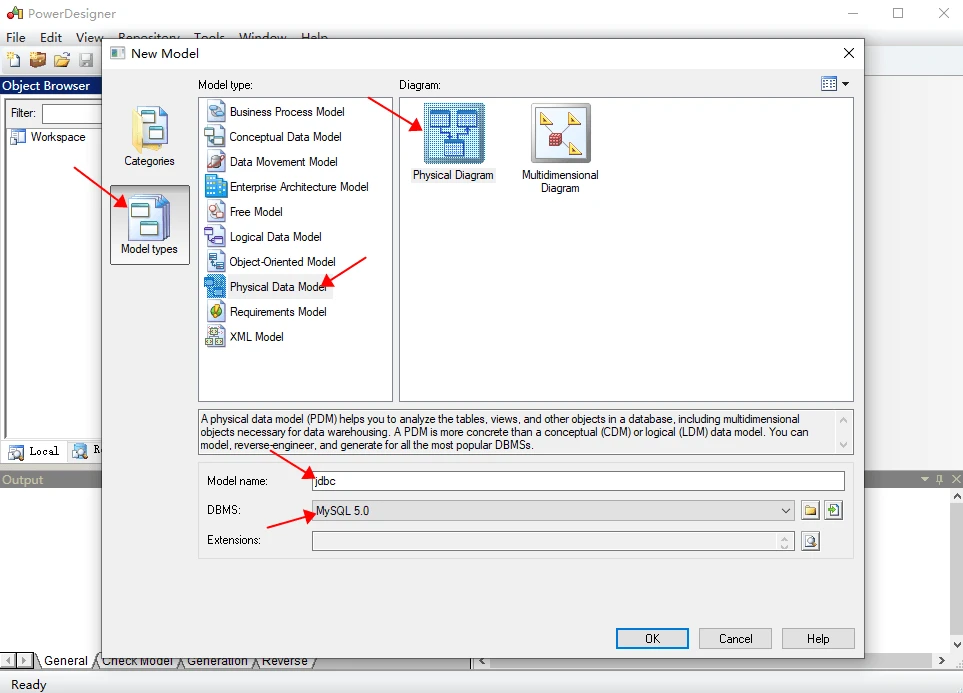Click the Cancel button
This screenshot has width=963, height=693.
click(735, 638)
